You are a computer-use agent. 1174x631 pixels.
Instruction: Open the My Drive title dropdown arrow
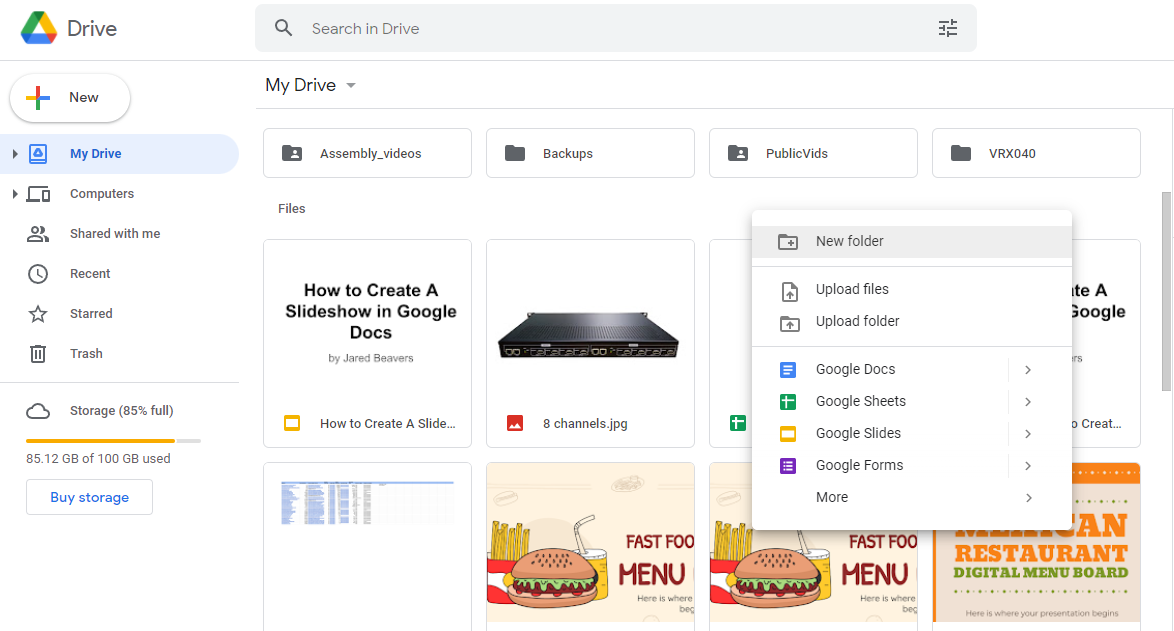[351, 85]
